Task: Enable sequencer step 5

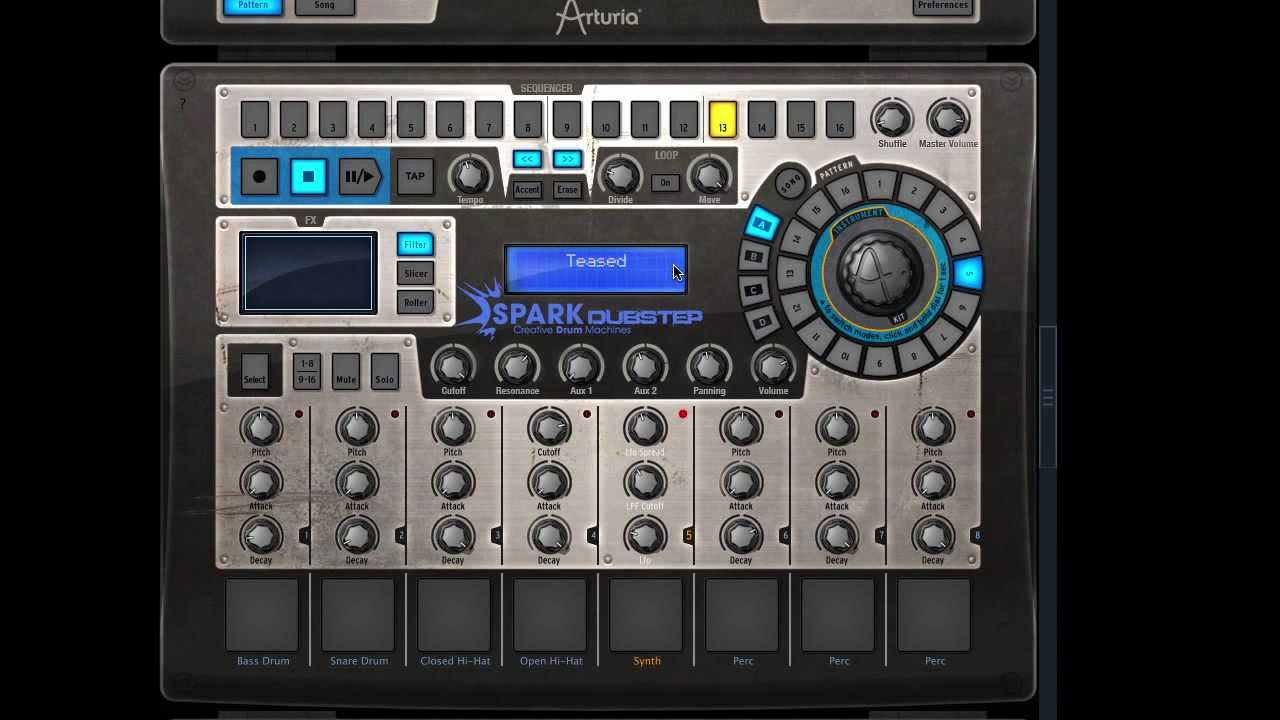Action: pyautogui.click(x=410, y=119)
